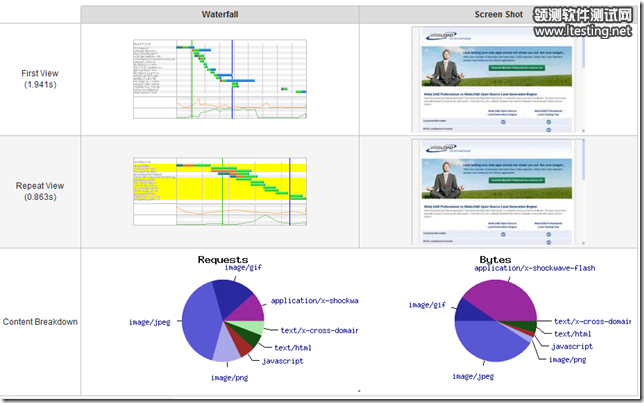644x403 pixels.
Task: Open the First View screen shot thumbnail
Action: point(497,79)
